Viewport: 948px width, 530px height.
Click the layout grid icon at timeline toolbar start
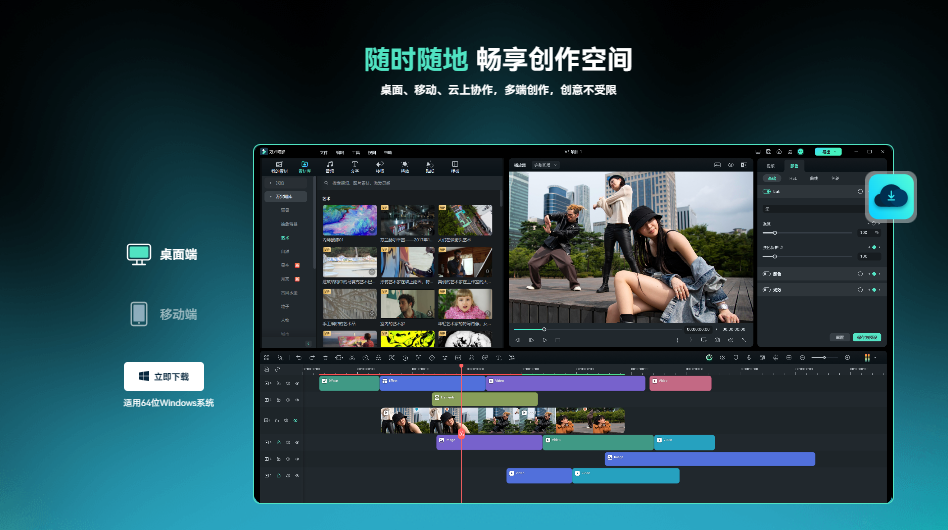[x=267, y=358]
